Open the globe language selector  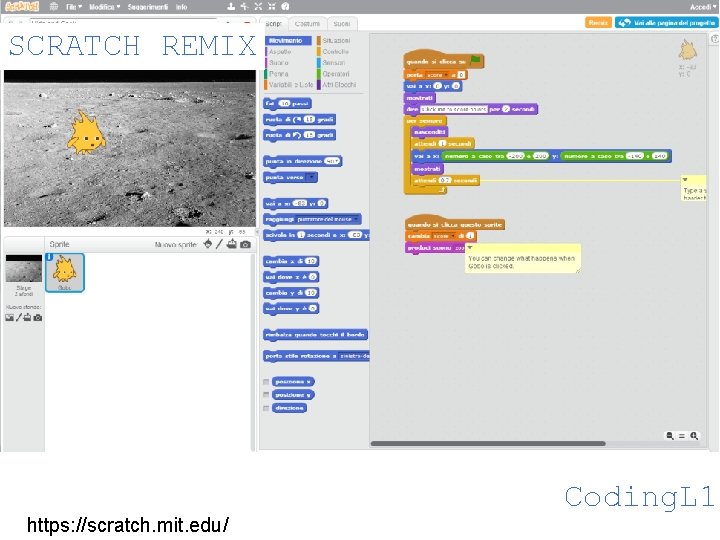click(x=54, y=7)
